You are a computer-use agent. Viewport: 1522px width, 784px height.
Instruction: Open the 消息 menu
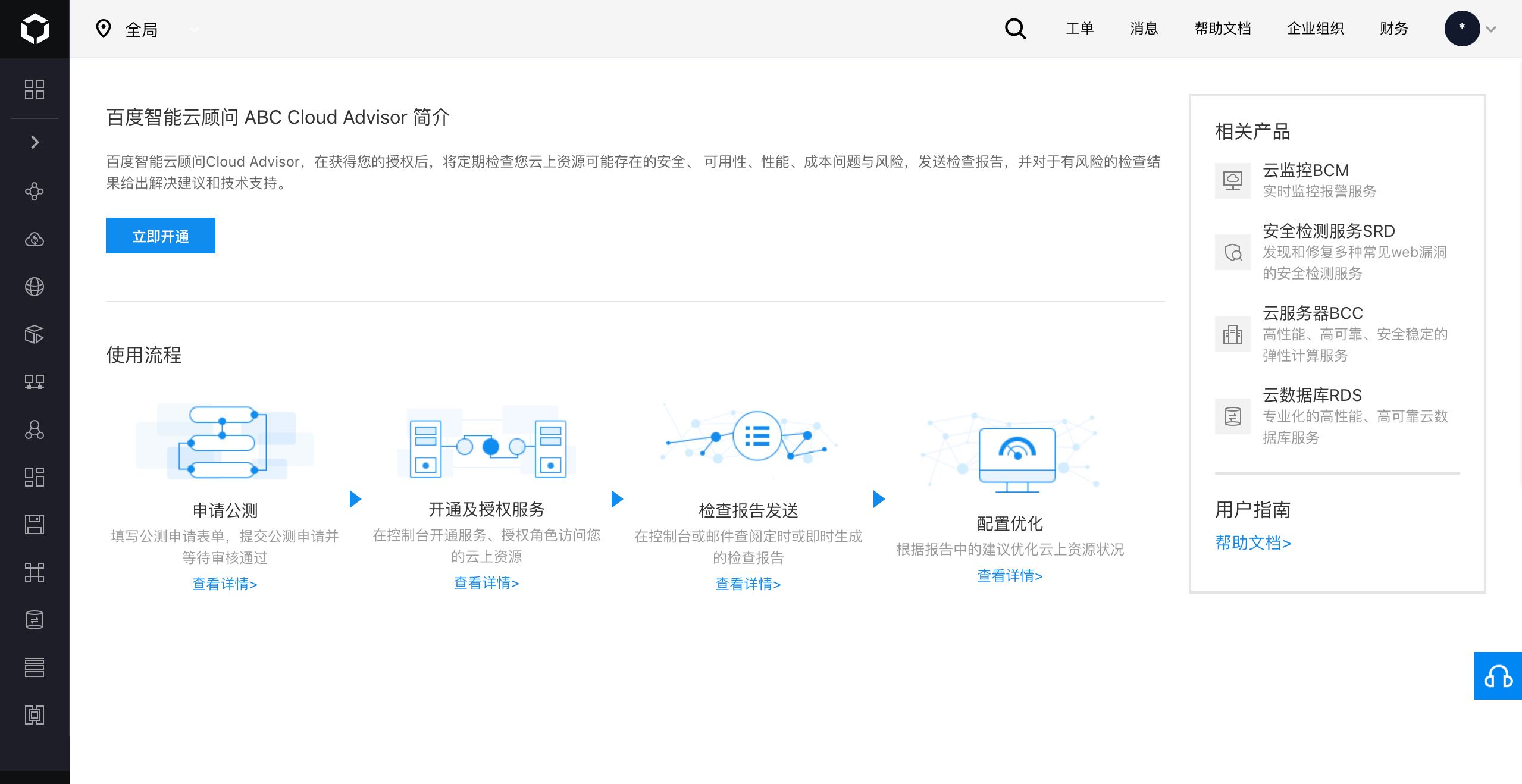pos(1144,29)
